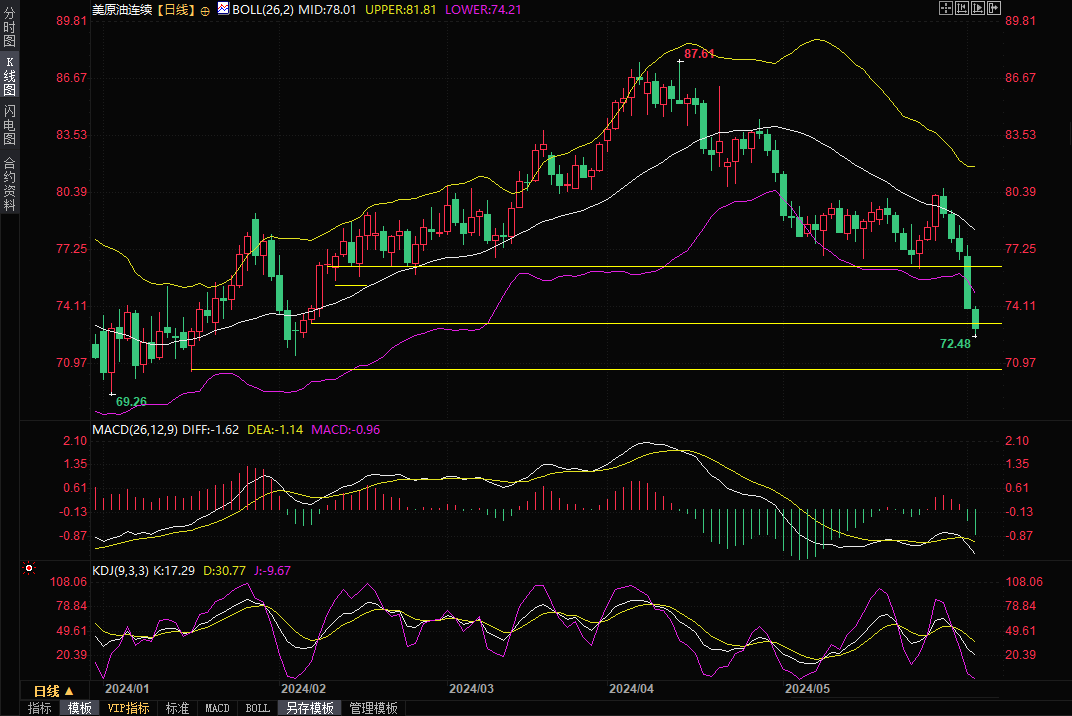
Task: Click 另存模板 to save template
Action: click(x=309, y=708)
